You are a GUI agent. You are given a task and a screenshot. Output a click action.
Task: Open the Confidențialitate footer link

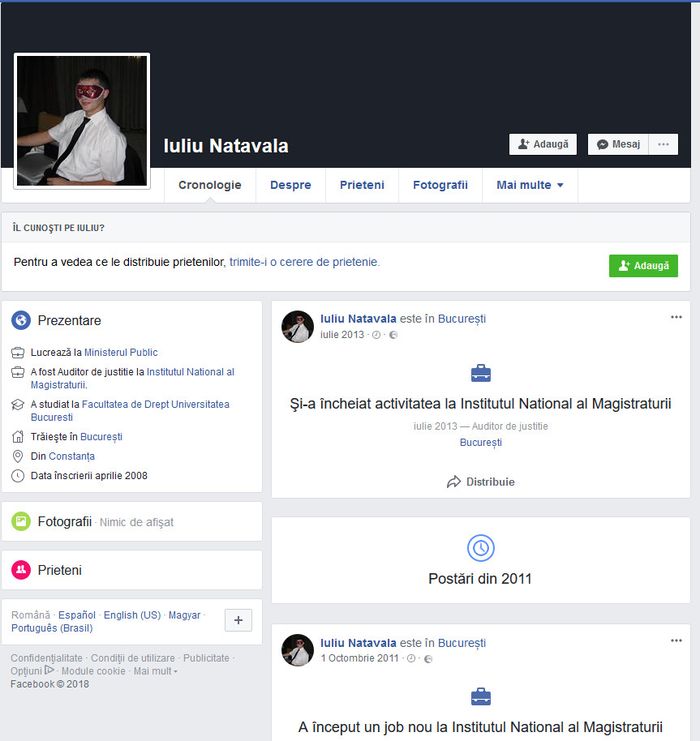[46, 658]
